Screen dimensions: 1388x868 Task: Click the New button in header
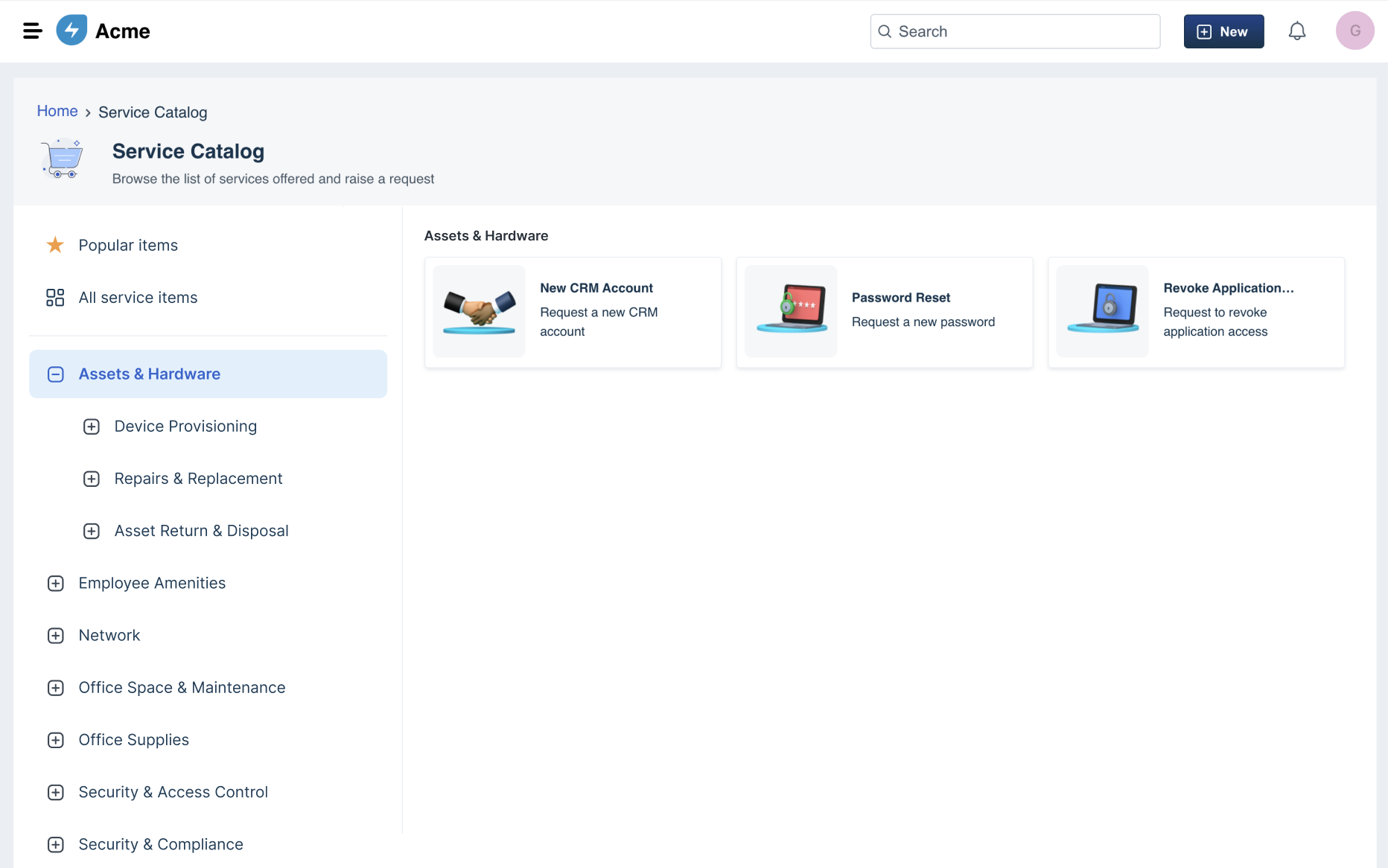pyautogui.click(x=1223, y=31)
